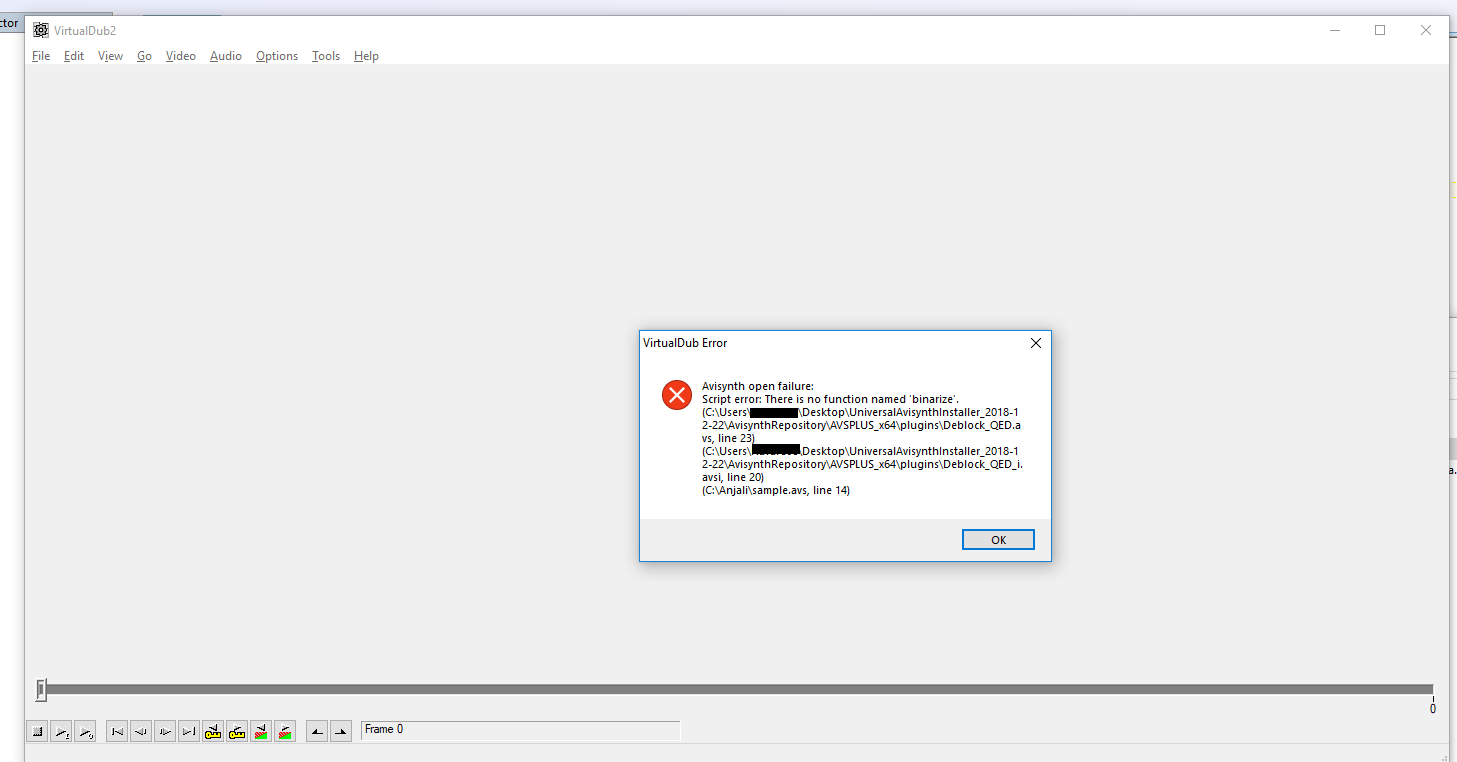The height and width of the screenshot is (762, 1457).
Task: Click OK in the VirtualDub Error dialog
Action: click(x=998, y=540)
